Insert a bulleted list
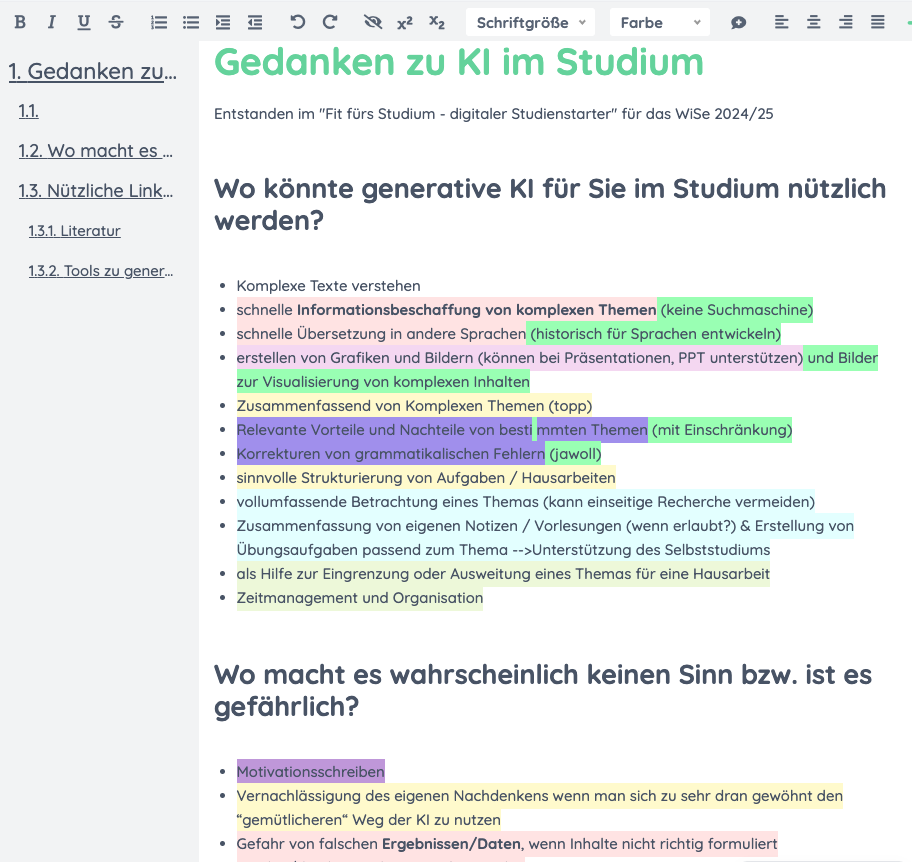Image resolution: width=912 pixels, height=862 pixels. [x=190, y=22]
